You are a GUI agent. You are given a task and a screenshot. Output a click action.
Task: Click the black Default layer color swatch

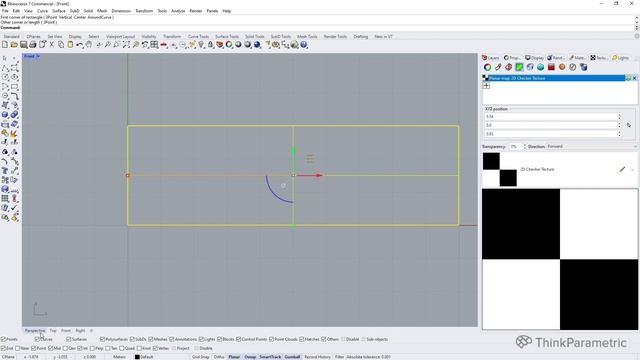pos(137,357)
